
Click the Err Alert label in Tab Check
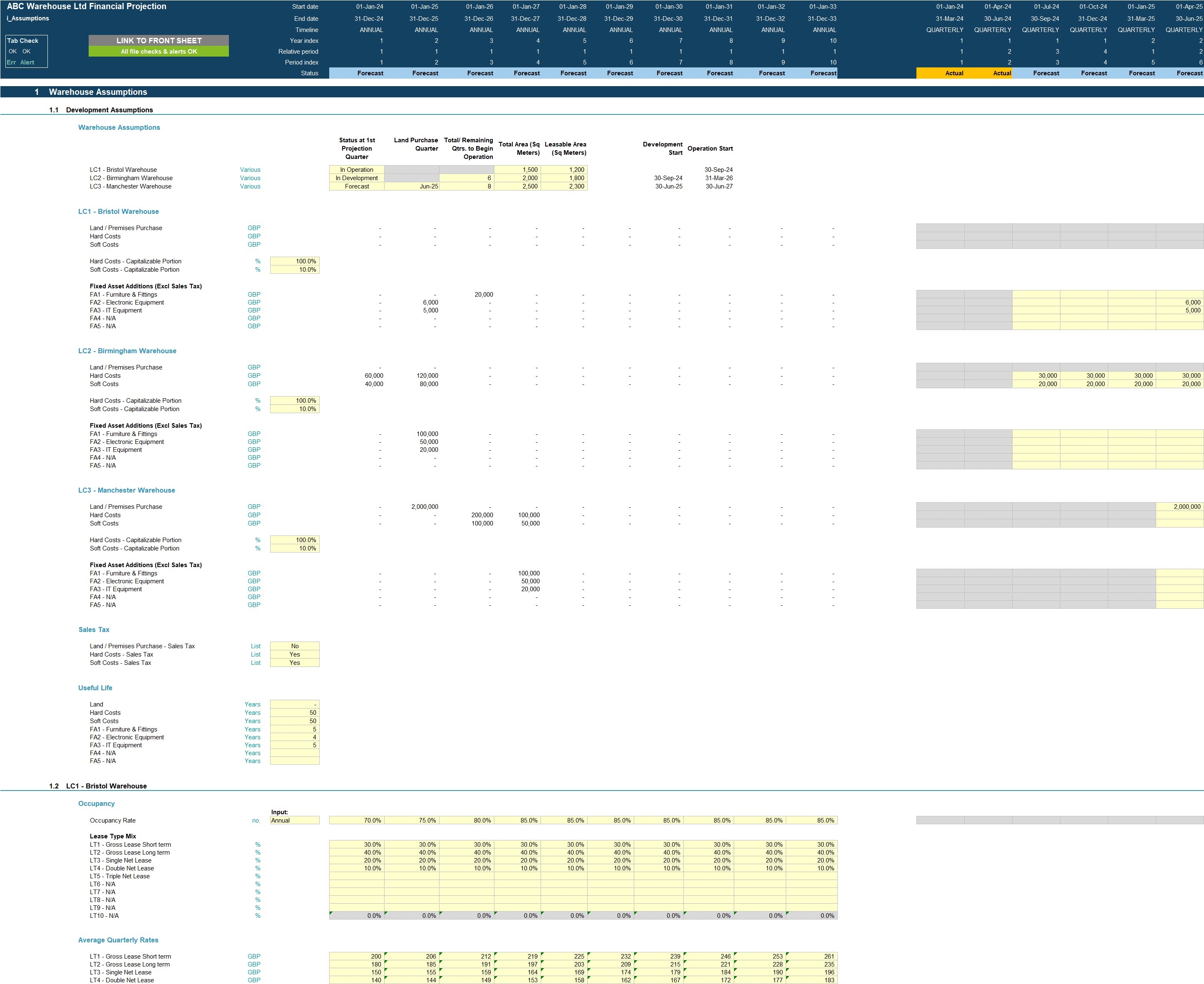tap(20, 62)
